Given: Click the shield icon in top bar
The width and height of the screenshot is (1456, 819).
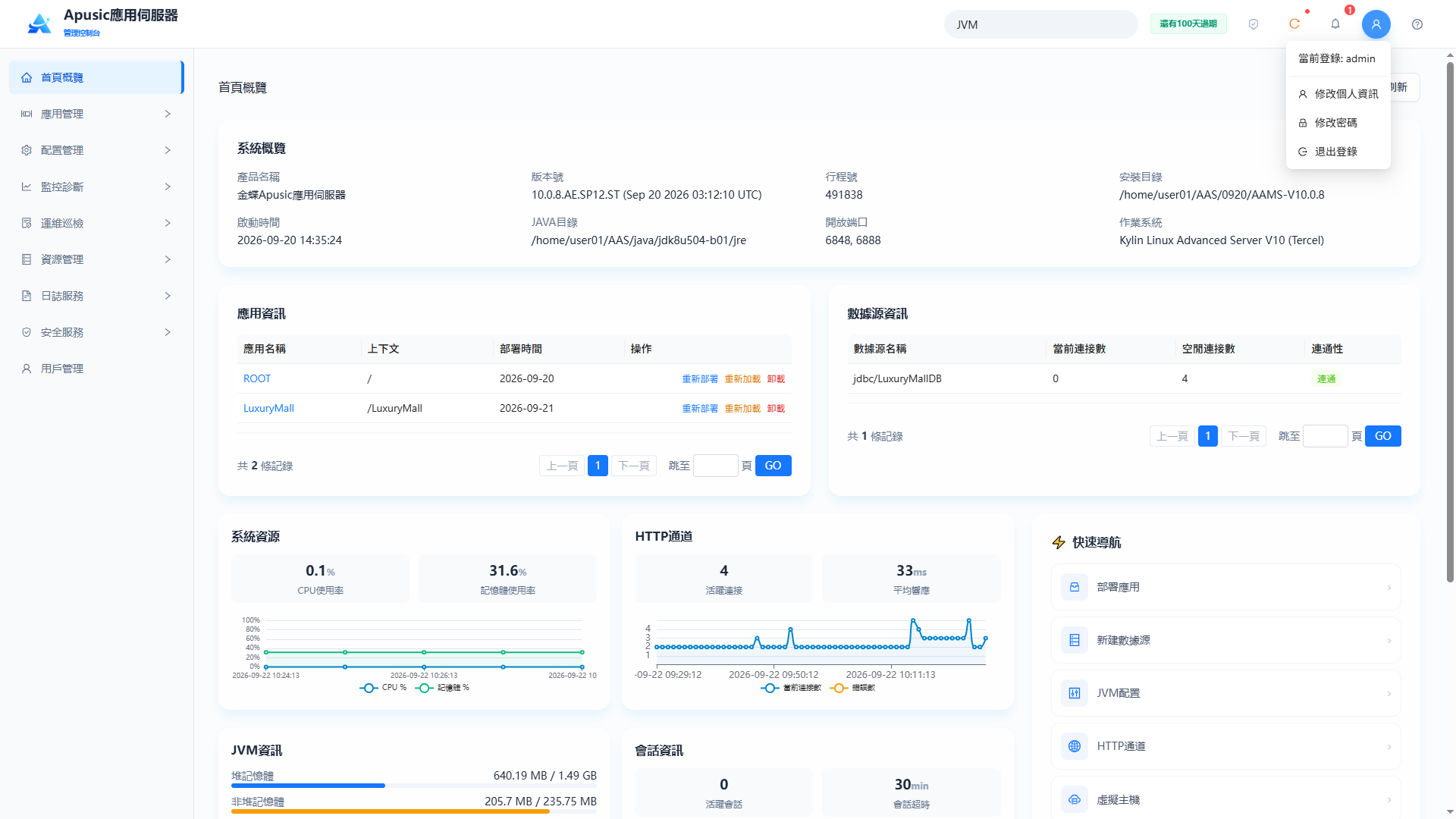Looking at the screenshot, I should [1254, 24].
